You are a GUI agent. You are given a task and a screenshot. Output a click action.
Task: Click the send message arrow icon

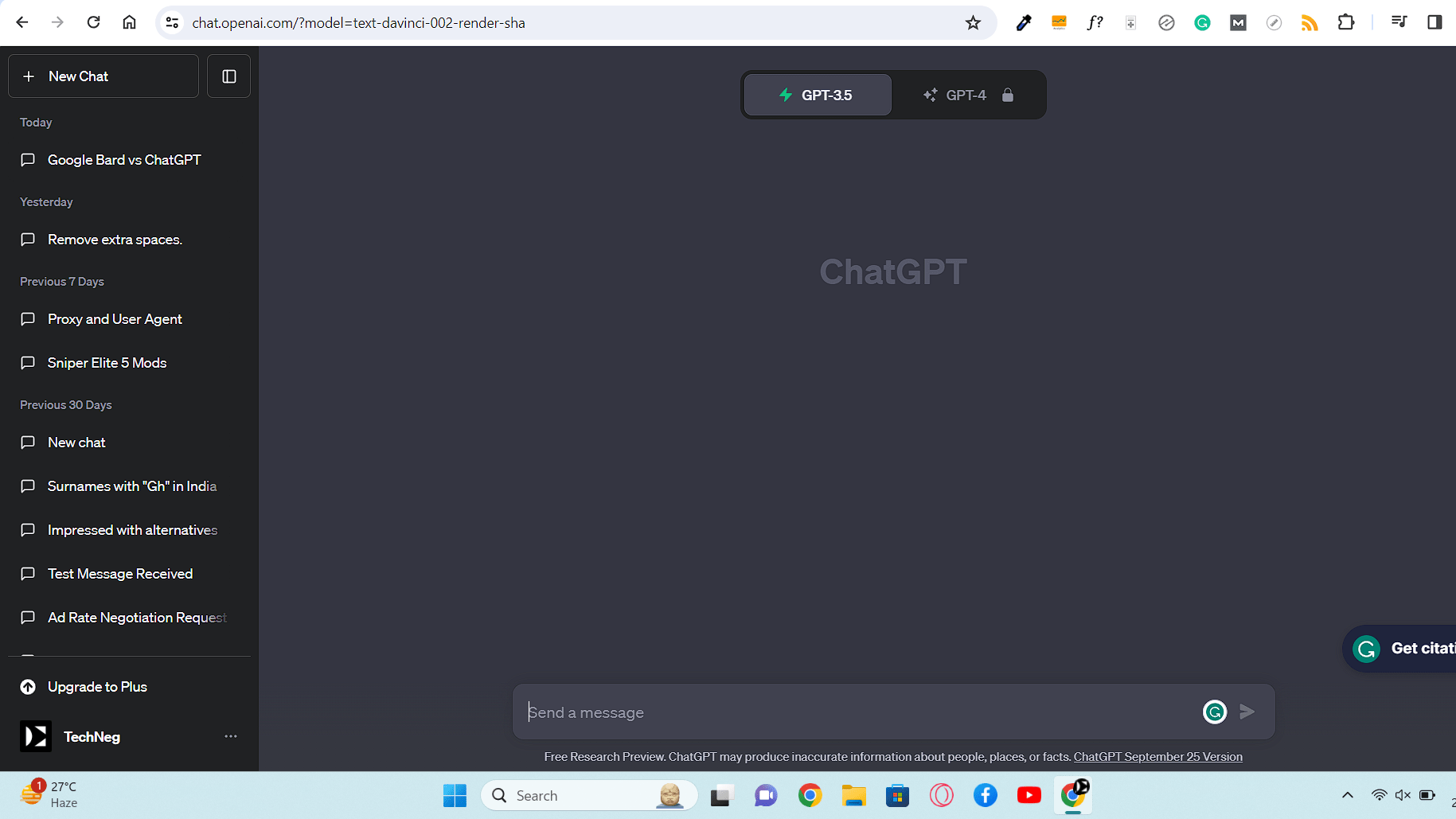click(x=1246, y=712)
